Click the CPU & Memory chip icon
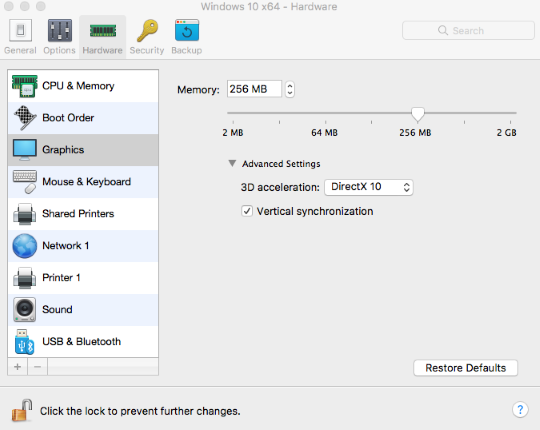 pos(24,86)
